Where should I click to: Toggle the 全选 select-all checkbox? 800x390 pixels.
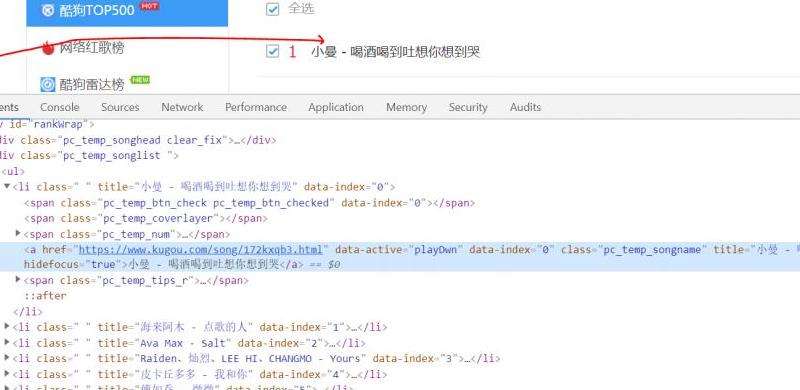(273, 9)
